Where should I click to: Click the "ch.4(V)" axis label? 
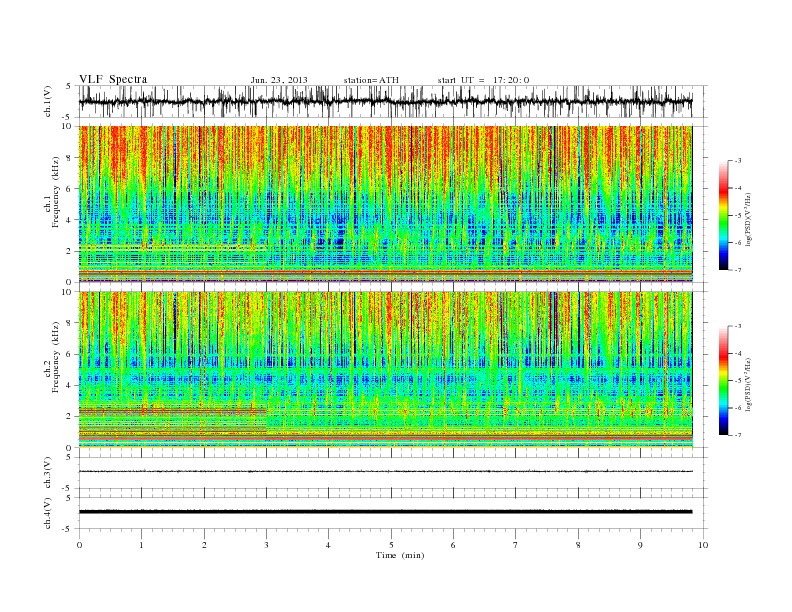coord(48,513)
